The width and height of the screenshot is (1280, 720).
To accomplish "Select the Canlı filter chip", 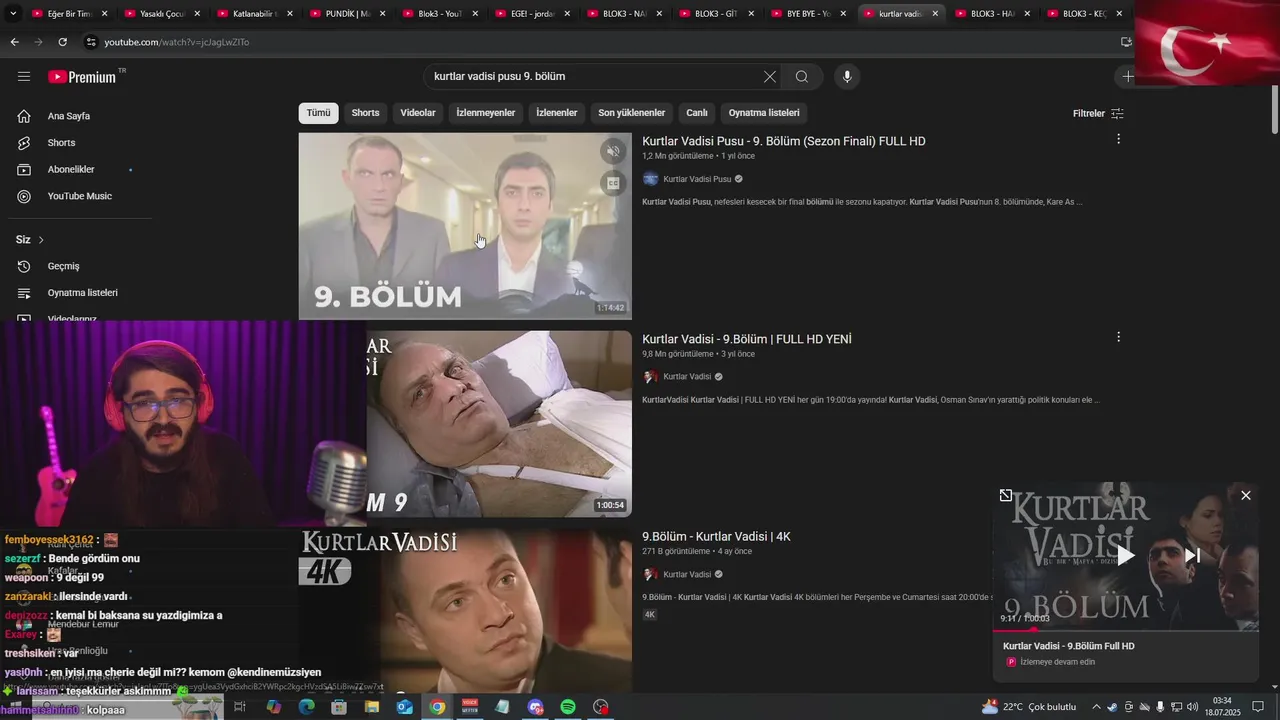I will pyautogui.click(x=697, y=113).
